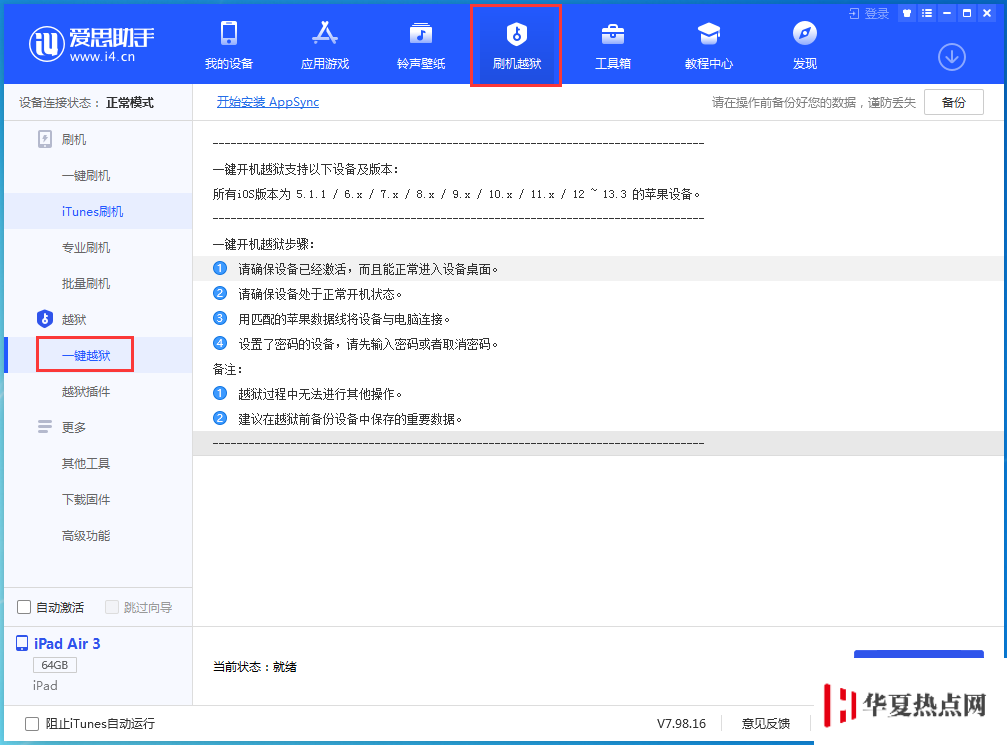Click the skin shirt icon in title bar
Image resolution: width=1007 pixels, height=745 pixels.
[907, 13]
